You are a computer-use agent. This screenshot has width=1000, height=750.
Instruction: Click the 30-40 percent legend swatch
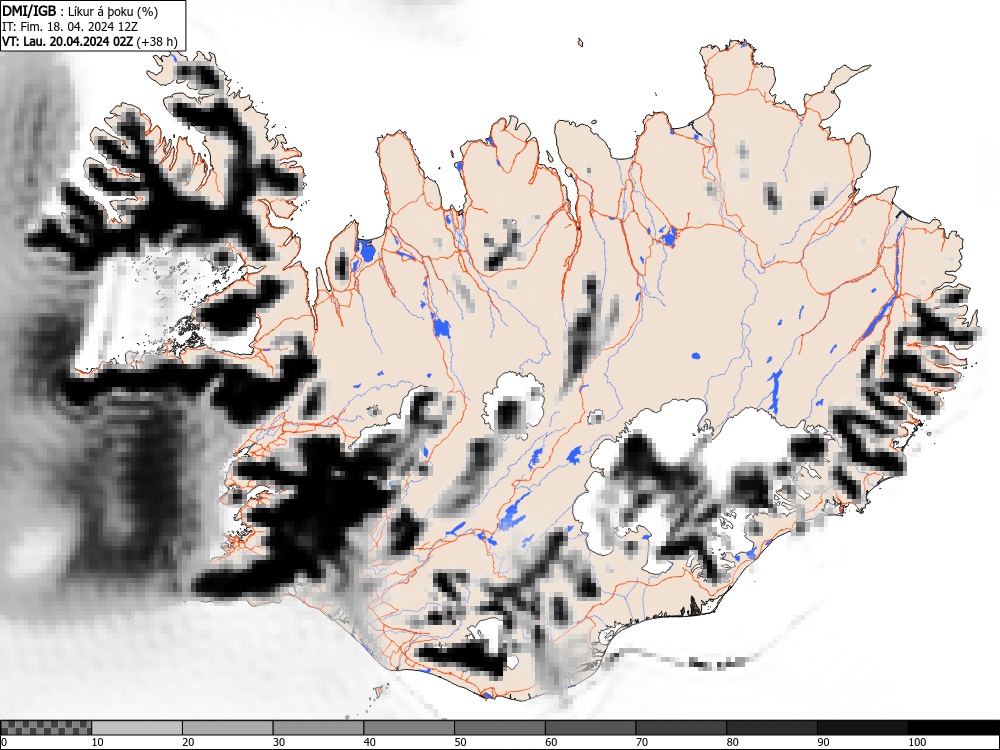(x=318, y=728)
